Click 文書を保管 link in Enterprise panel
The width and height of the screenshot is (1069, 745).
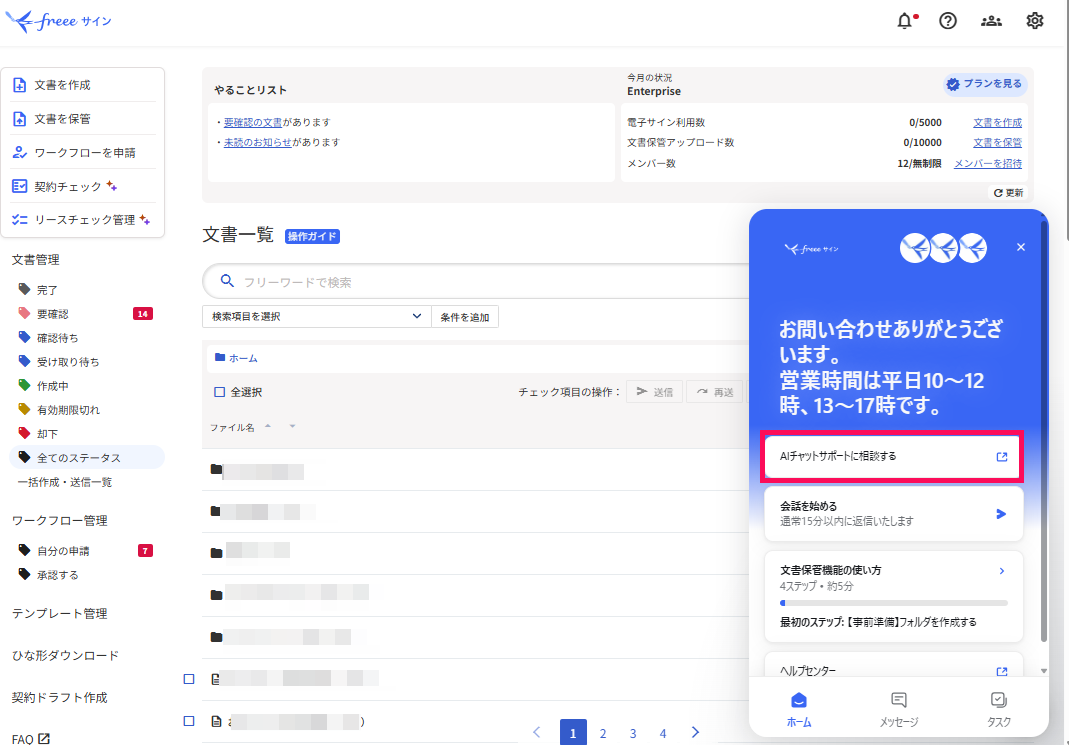997,142
